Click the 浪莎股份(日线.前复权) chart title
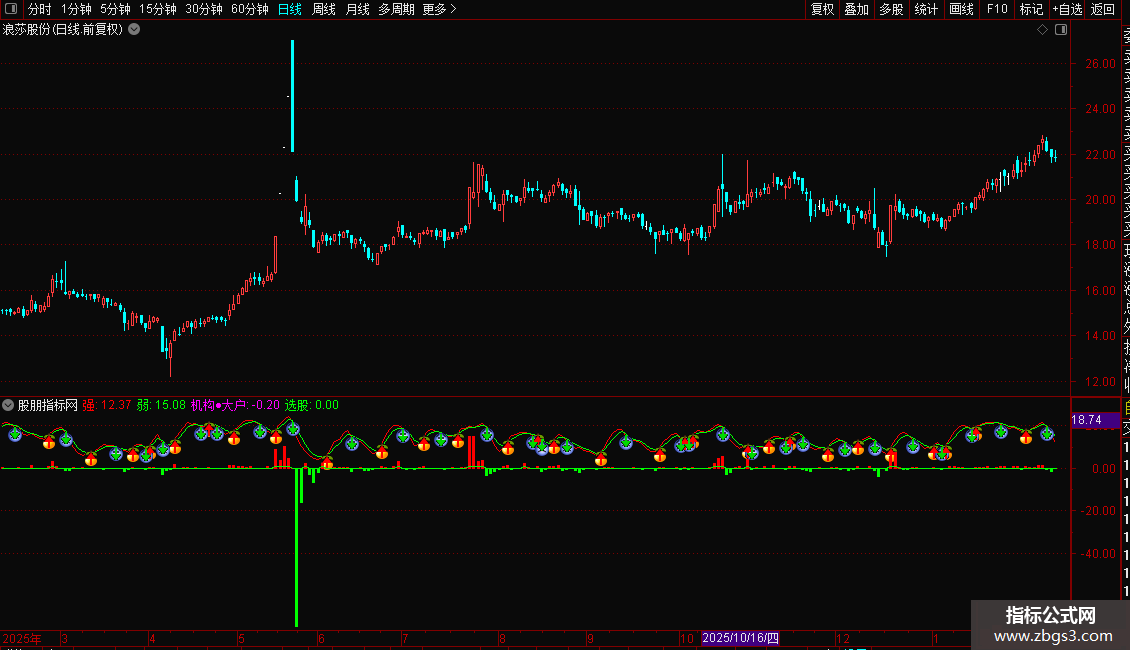 tap(63, 30)
